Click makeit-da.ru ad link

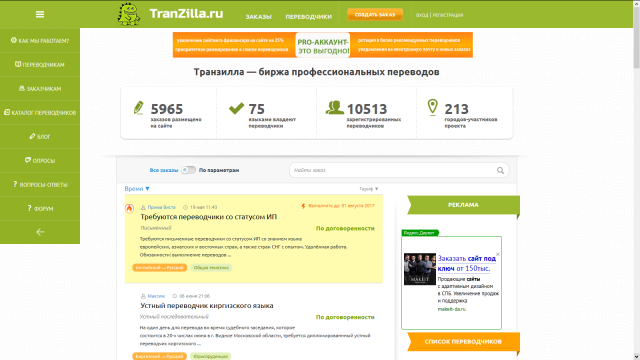(451, 309)
